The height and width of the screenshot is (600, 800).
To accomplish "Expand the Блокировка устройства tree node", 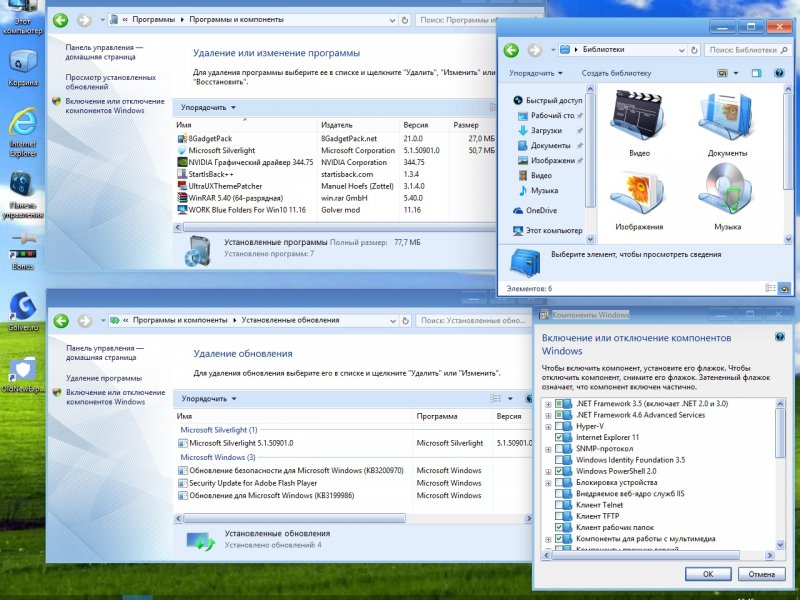I will coord(548,483).
